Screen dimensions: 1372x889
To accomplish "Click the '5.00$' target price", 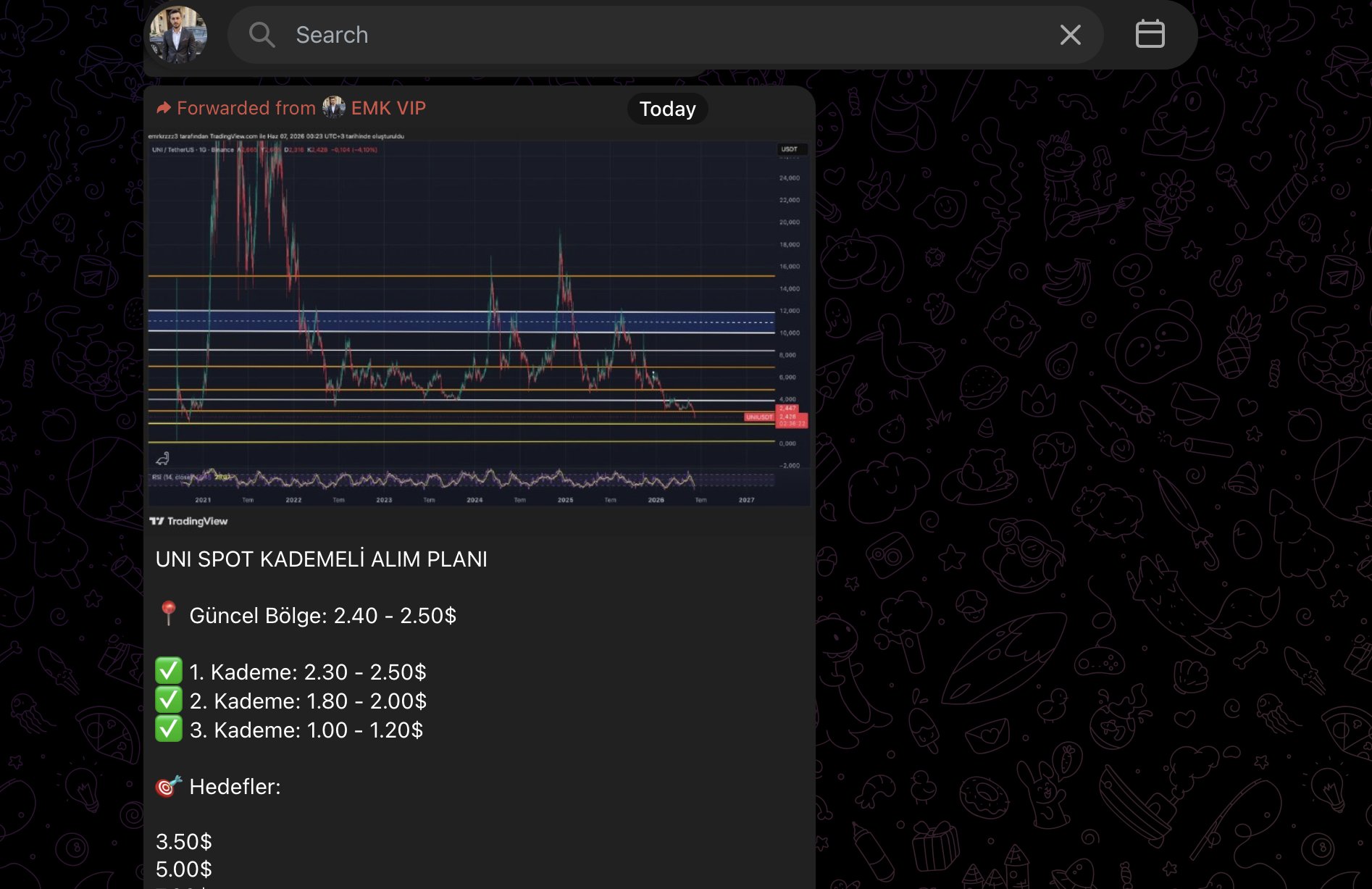I will point(184,869).
